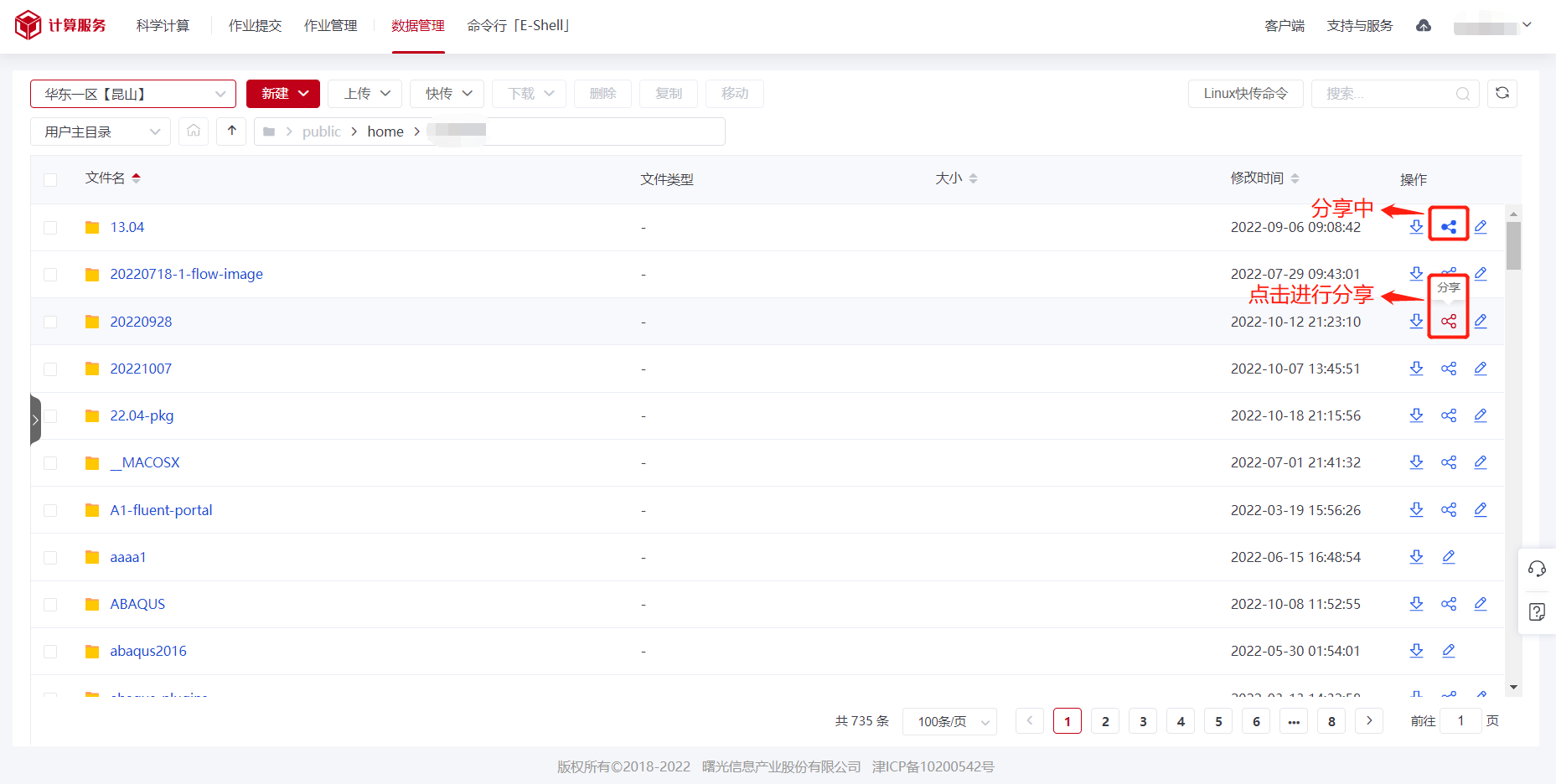1556x784 pixels.
Task: Open customer service headset widget
Action: tap(1537, 570)
